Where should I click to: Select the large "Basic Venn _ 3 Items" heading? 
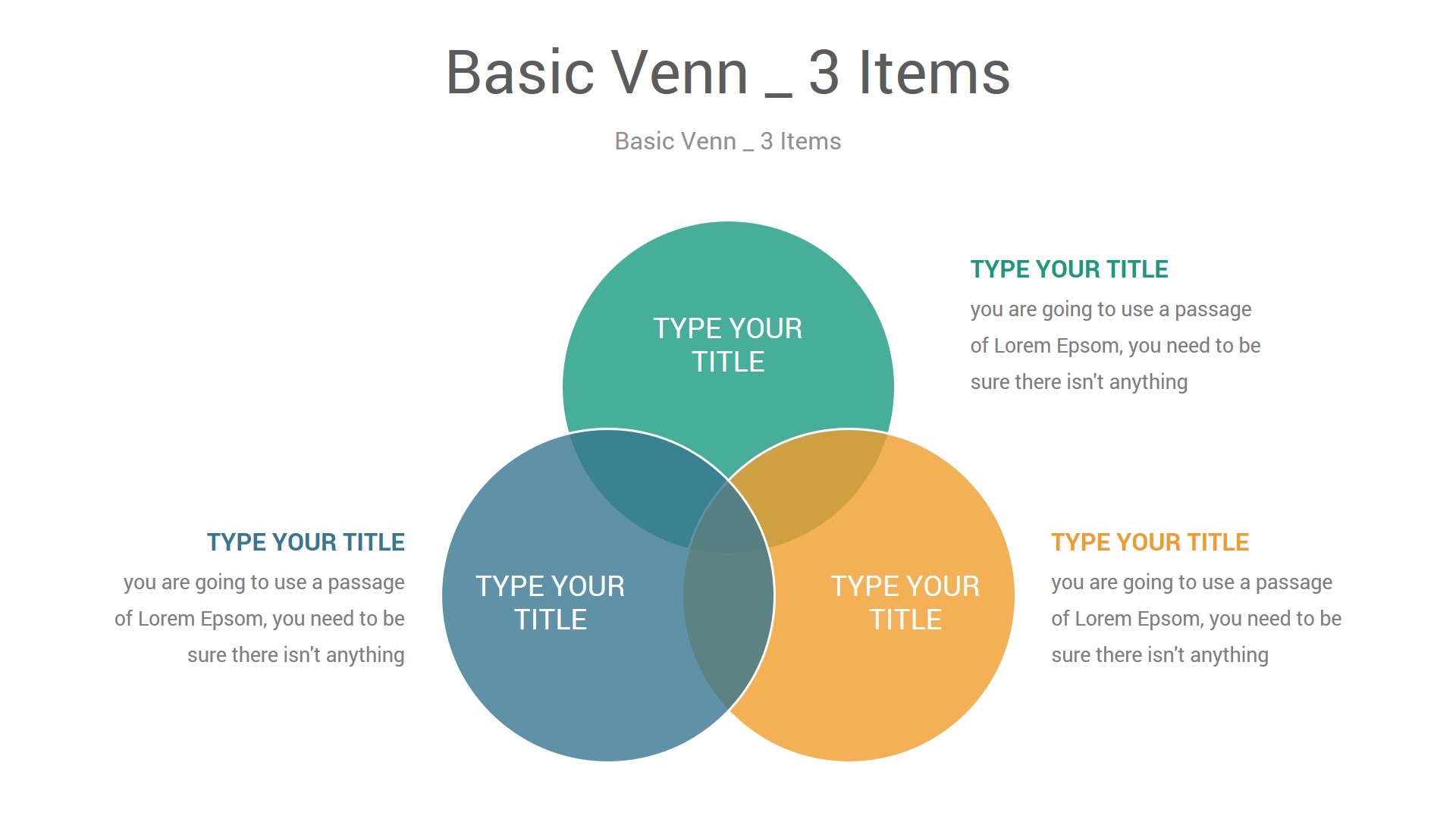point(727,73)
